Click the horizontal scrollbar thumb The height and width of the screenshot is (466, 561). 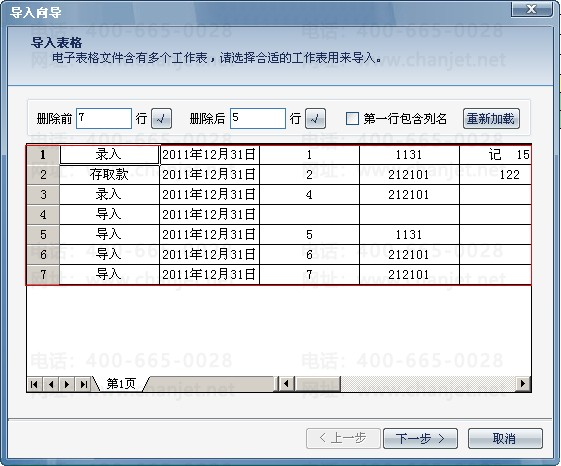pyautogui.click(x=318, y=384)
